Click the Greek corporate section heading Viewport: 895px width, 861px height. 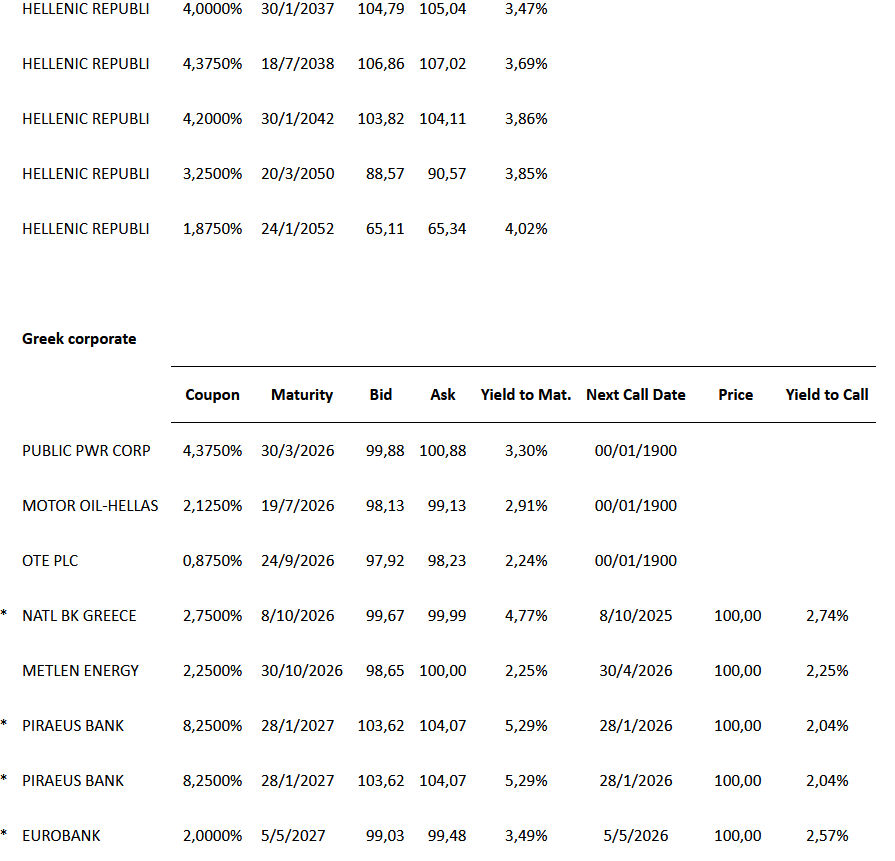79,339
